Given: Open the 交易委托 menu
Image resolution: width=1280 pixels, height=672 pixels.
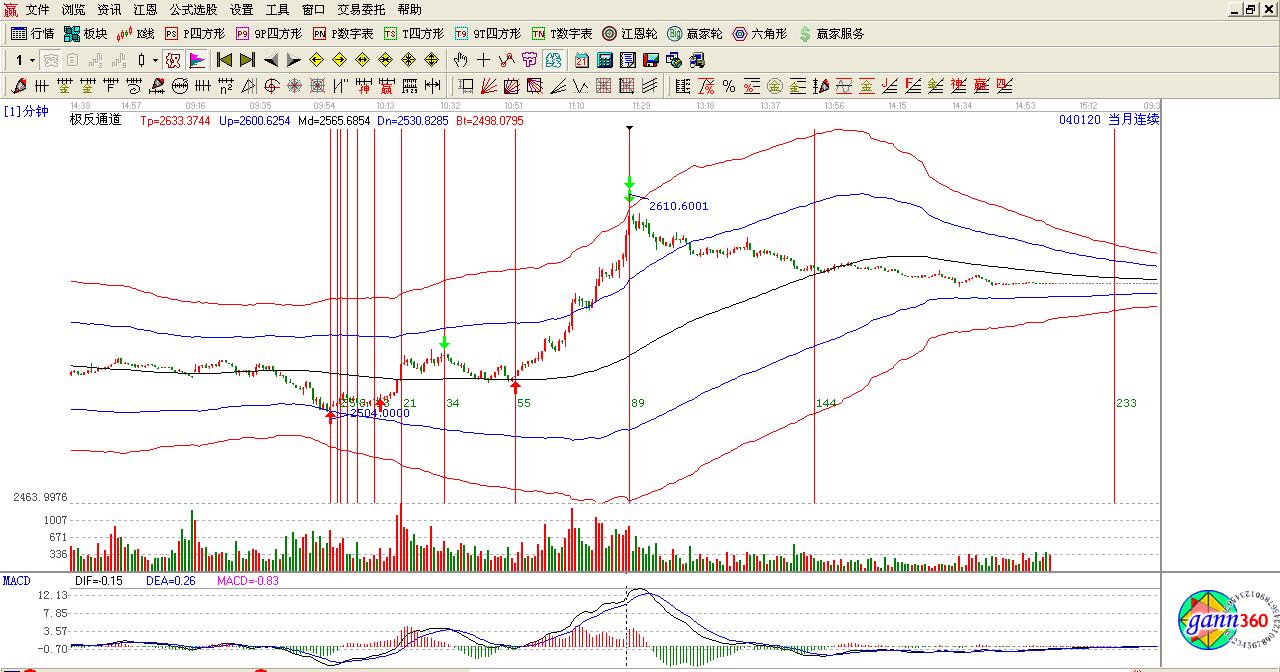Looking at the screenshot, I should coord(361,10).
